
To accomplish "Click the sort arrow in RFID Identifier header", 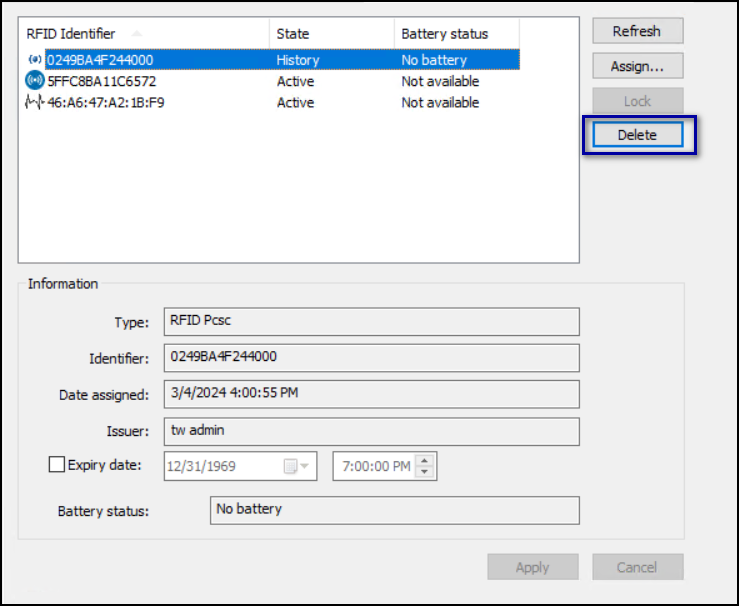I will [x=137, y=33].
